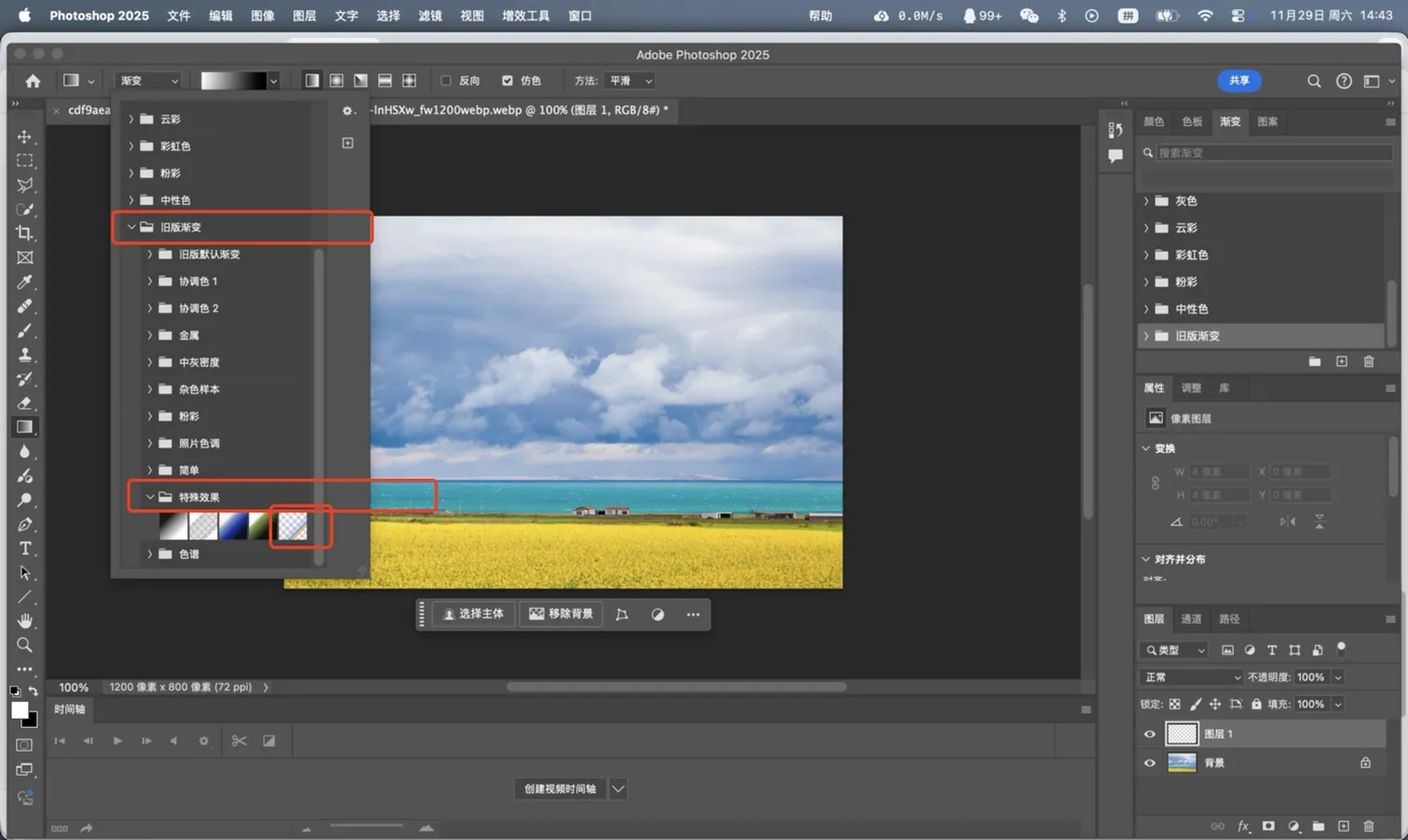Pick the last transparent stripes gradient swatch
This screenshot has width=1408, height=840.
(x=292, y=527)
